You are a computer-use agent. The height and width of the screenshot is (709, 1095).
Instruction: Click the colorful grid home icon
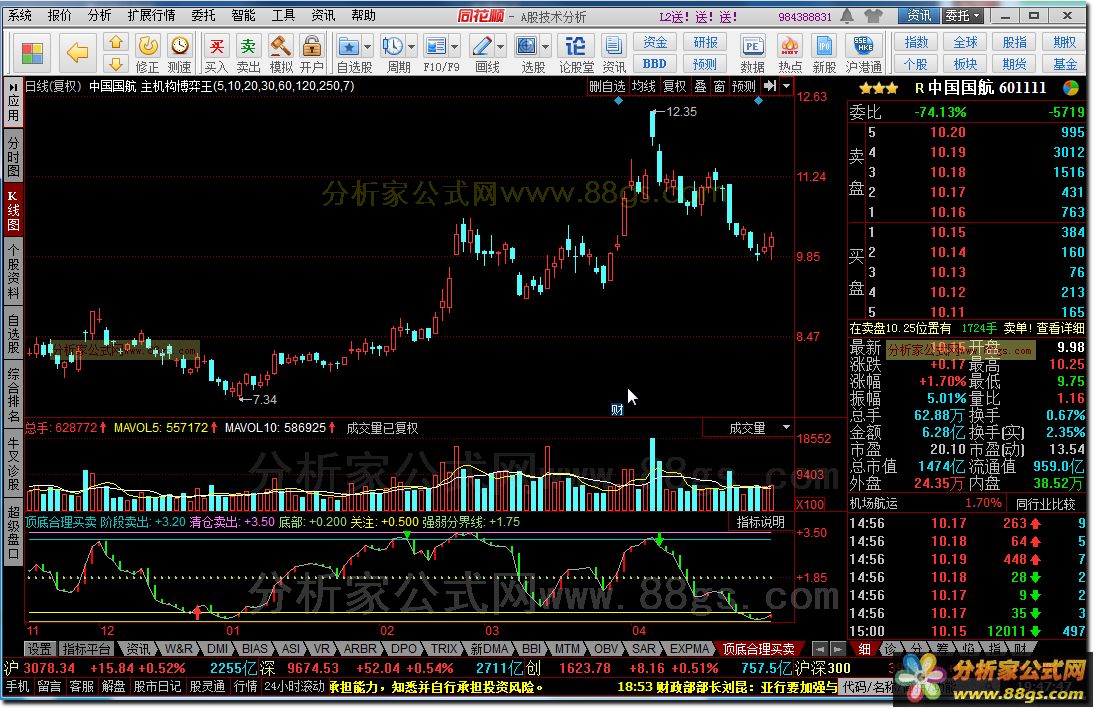pos(32,52)
